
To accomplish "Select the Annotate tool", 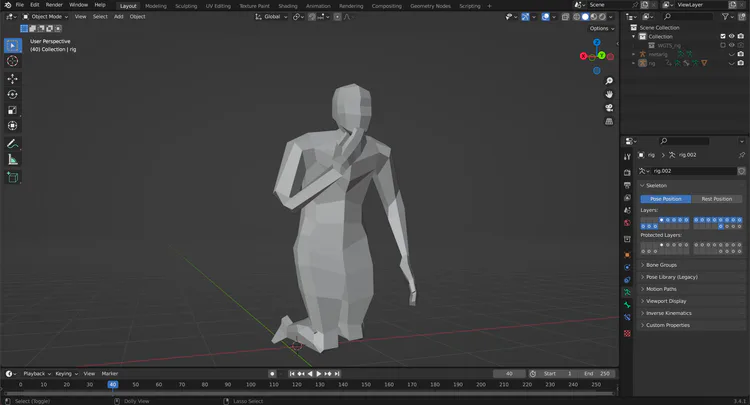I will pos(13,144).
